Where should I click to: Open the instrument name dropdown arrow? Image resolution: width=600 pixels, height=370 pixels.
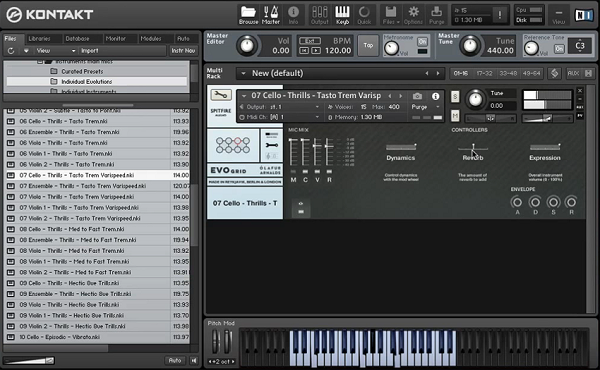(x=244, y=96)
